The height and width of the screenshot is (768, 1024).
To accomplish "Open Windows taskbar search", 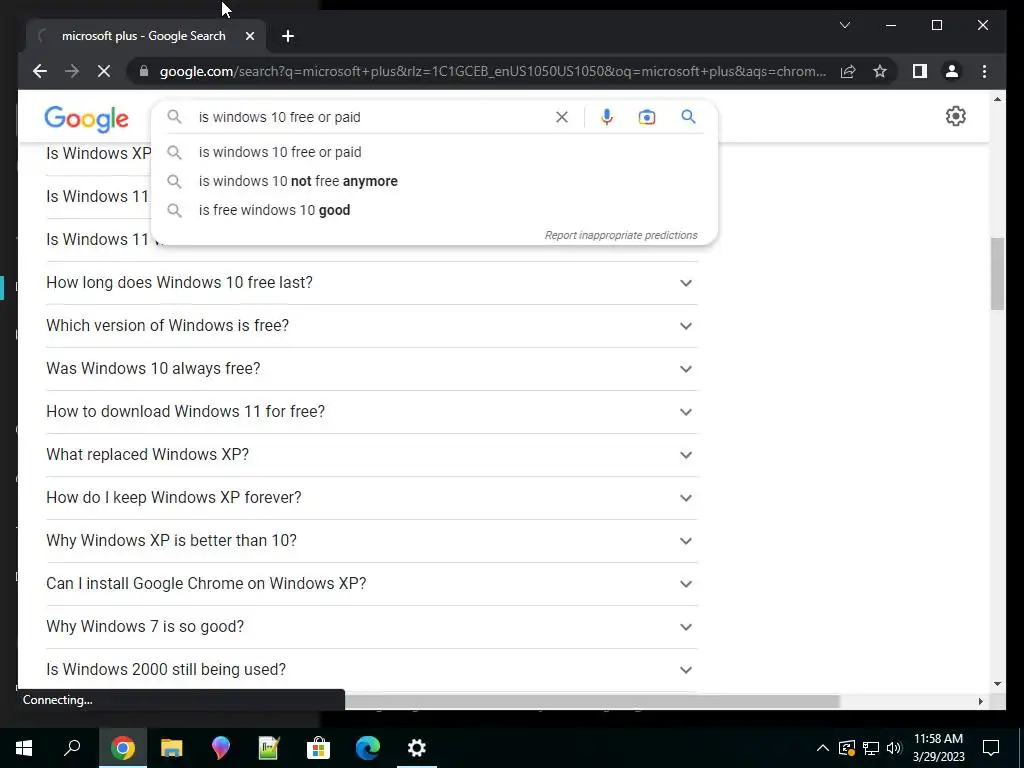I will click(72, 748).
